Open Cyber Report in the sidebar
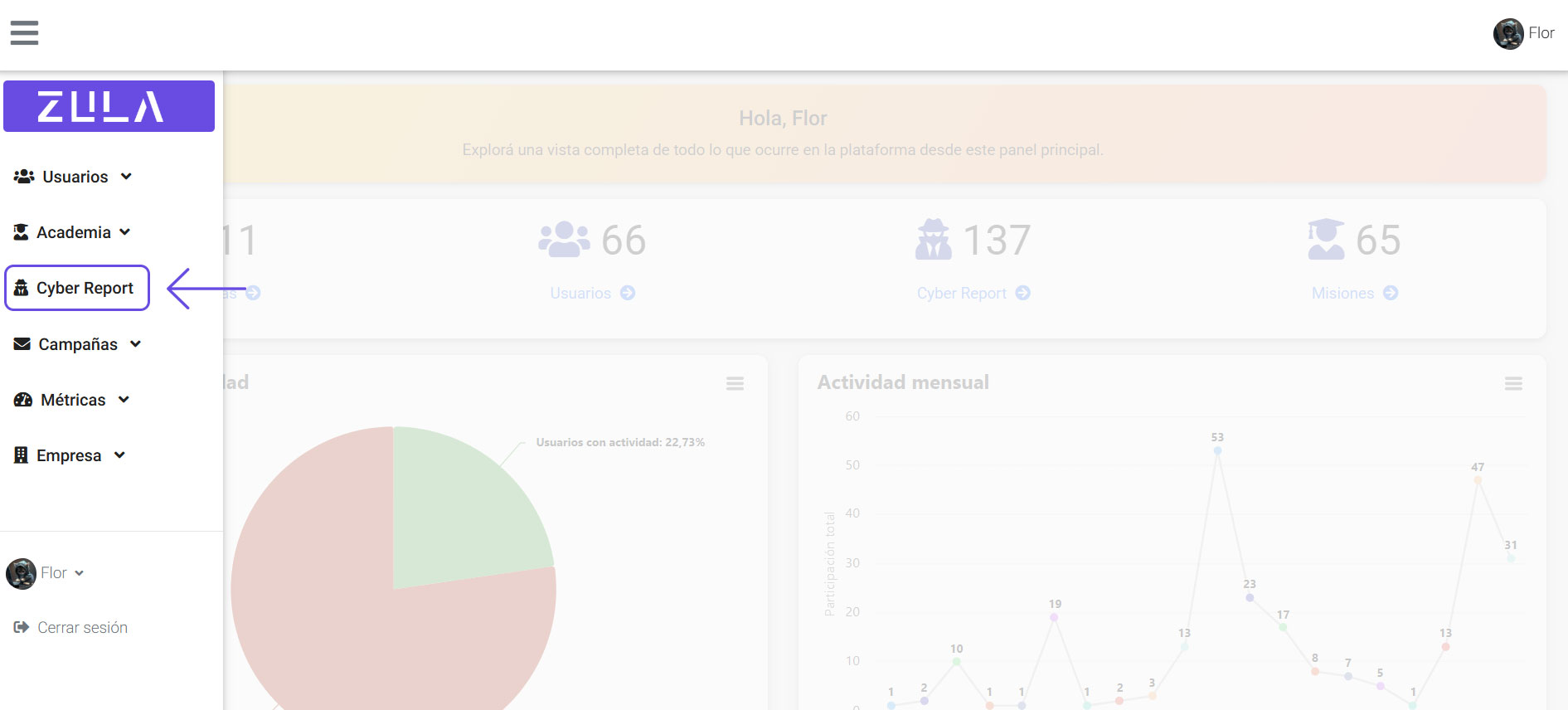Viewport: 1568px width, 710px height. point(77,288)
